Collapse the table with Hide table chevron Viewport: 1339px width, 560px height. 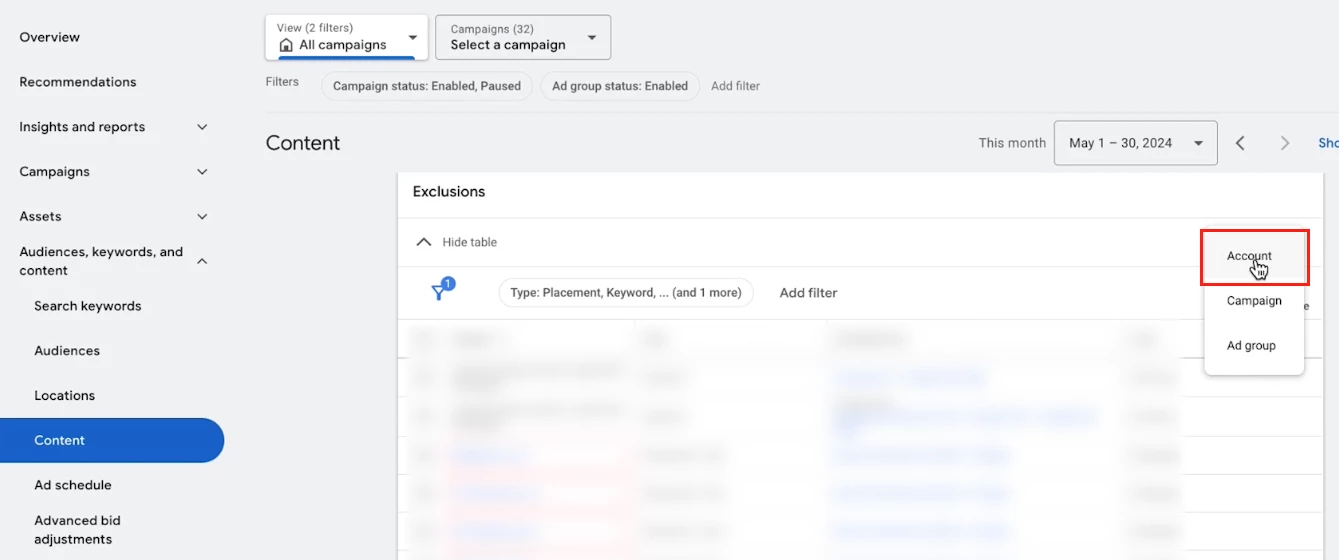424,242
